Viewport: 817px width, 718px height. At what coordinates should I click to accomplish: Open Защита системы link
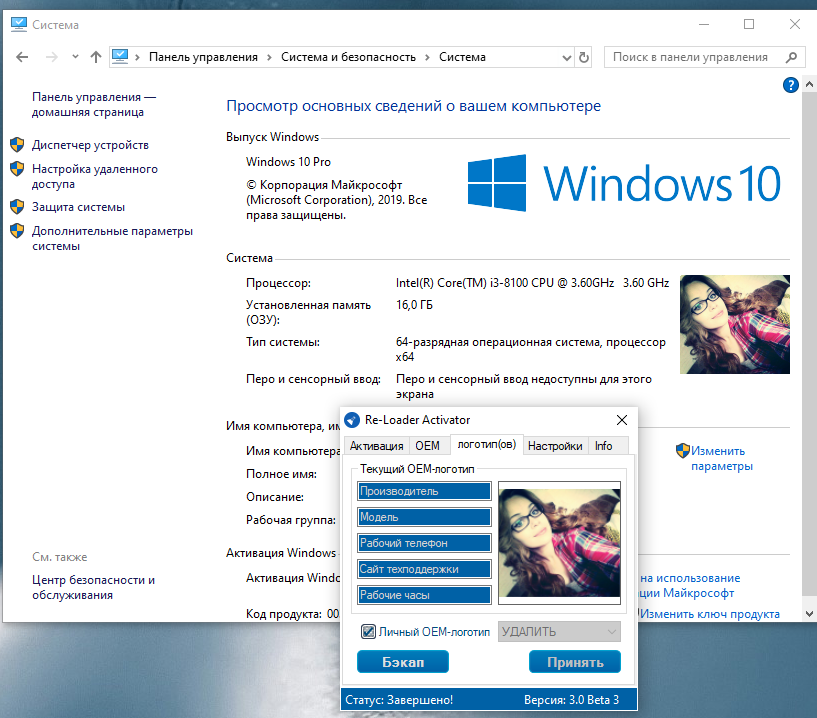[x=78, y=207]
